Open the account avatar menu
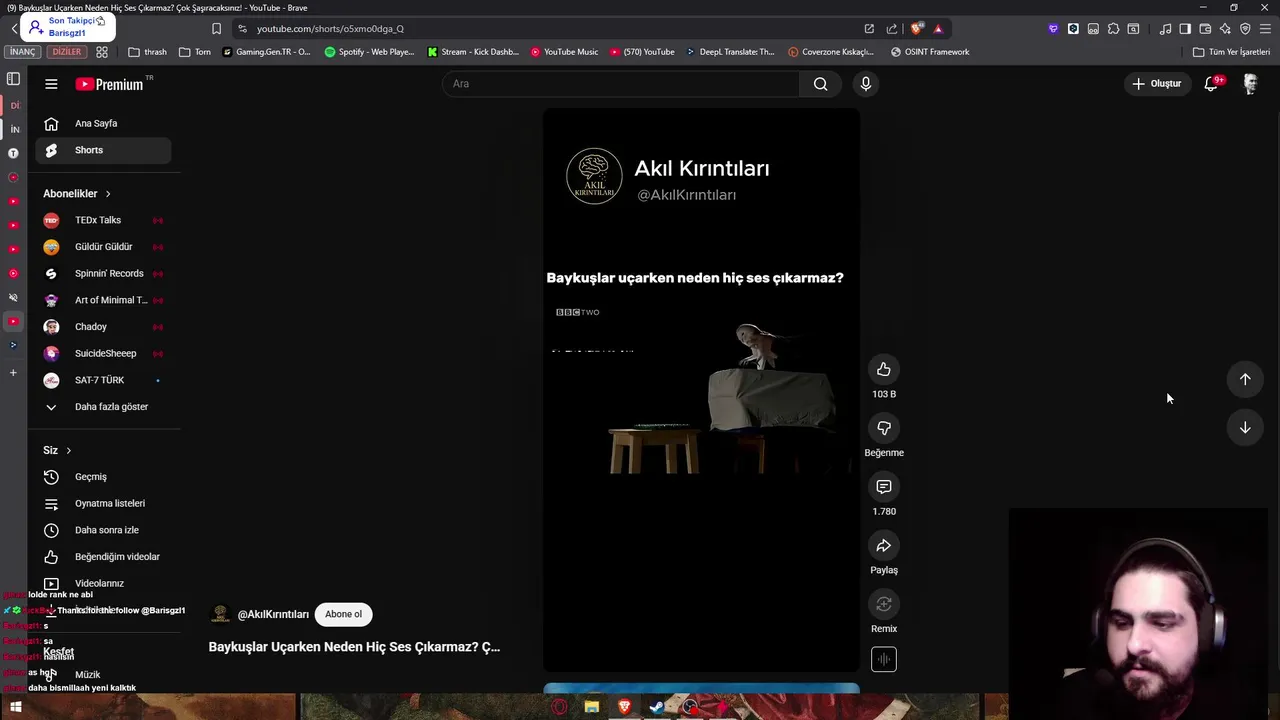 click(x=1250, y=84)
